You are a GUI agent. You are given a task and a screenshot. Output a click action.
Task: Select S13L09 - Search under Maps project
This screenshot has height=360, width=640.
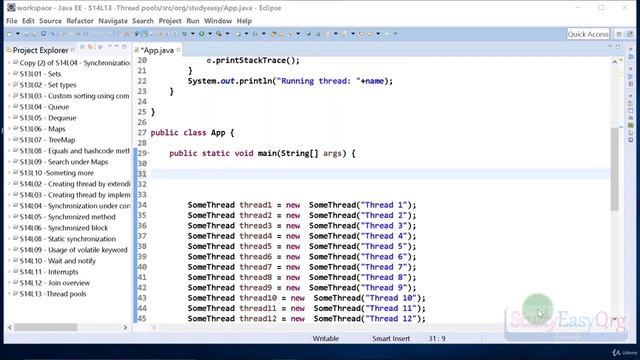64,162
